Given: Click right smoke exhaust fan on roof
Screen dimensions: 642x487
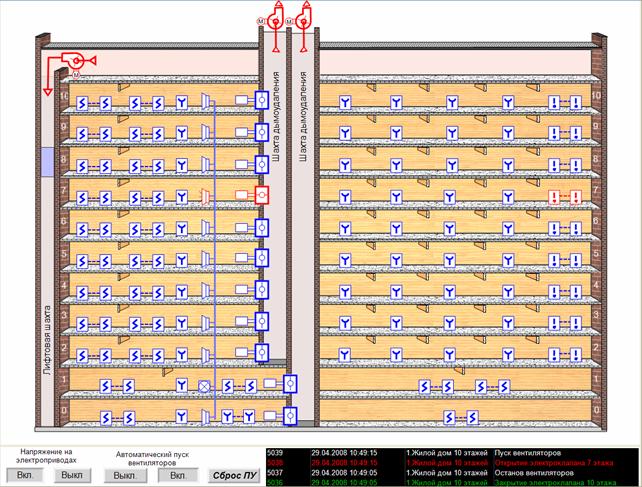Looking at the screenshot, I should pos(304,20).
